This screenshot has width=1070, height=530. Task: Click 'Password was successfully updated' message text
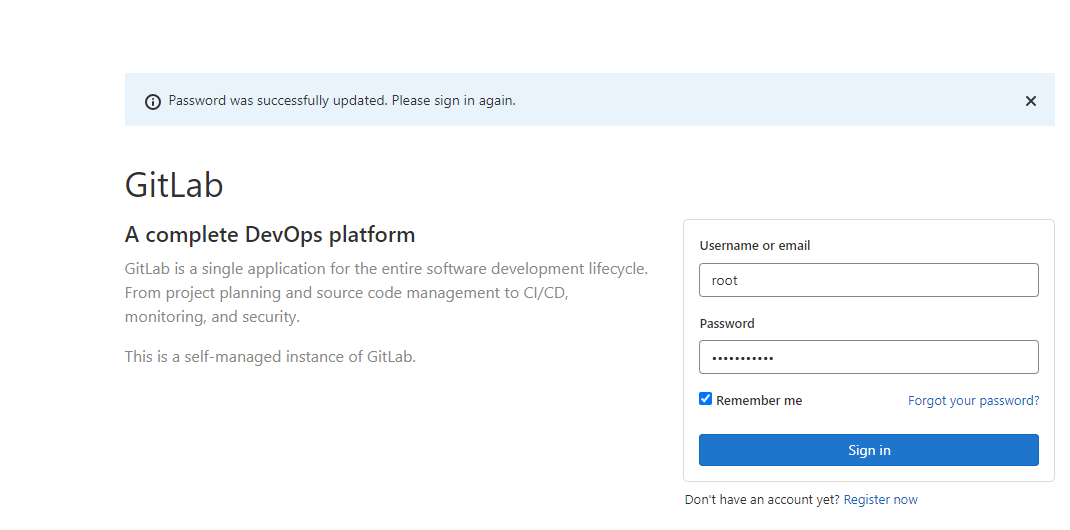(x=342, y=101)
